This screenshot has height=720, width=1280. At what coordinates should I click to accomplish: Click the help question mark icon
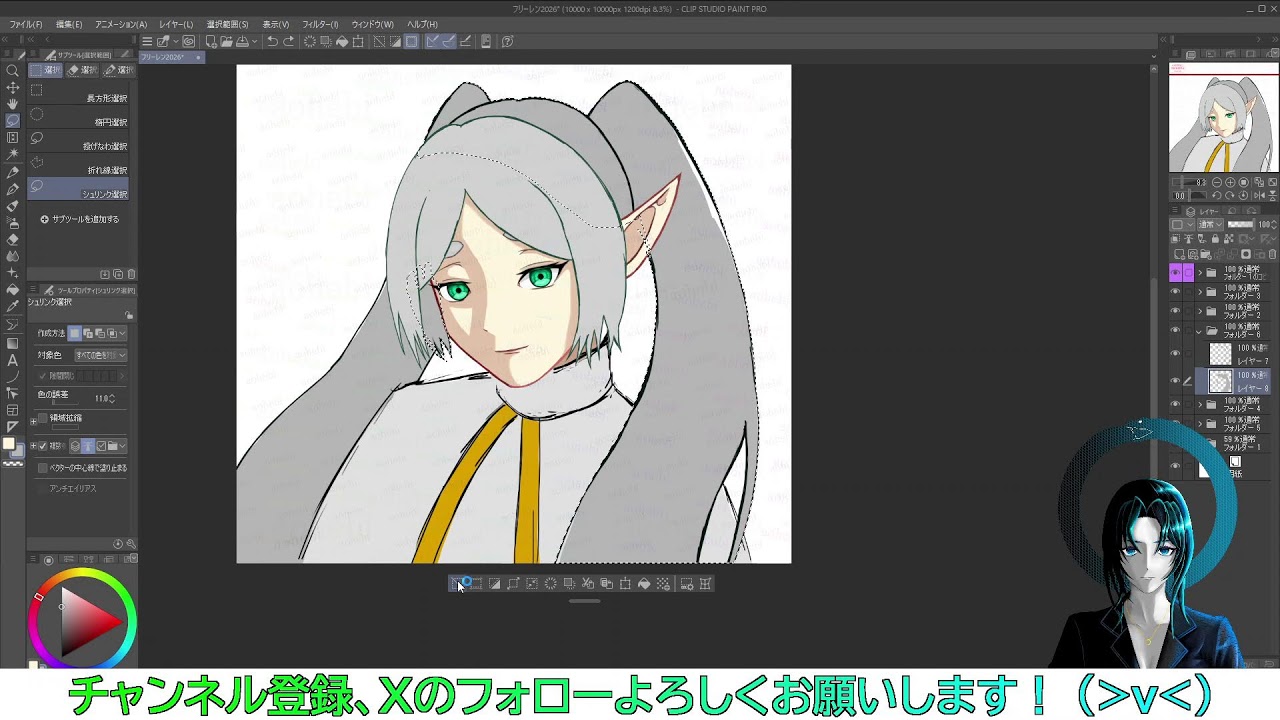pyautogui.click(x=507, y=42)
